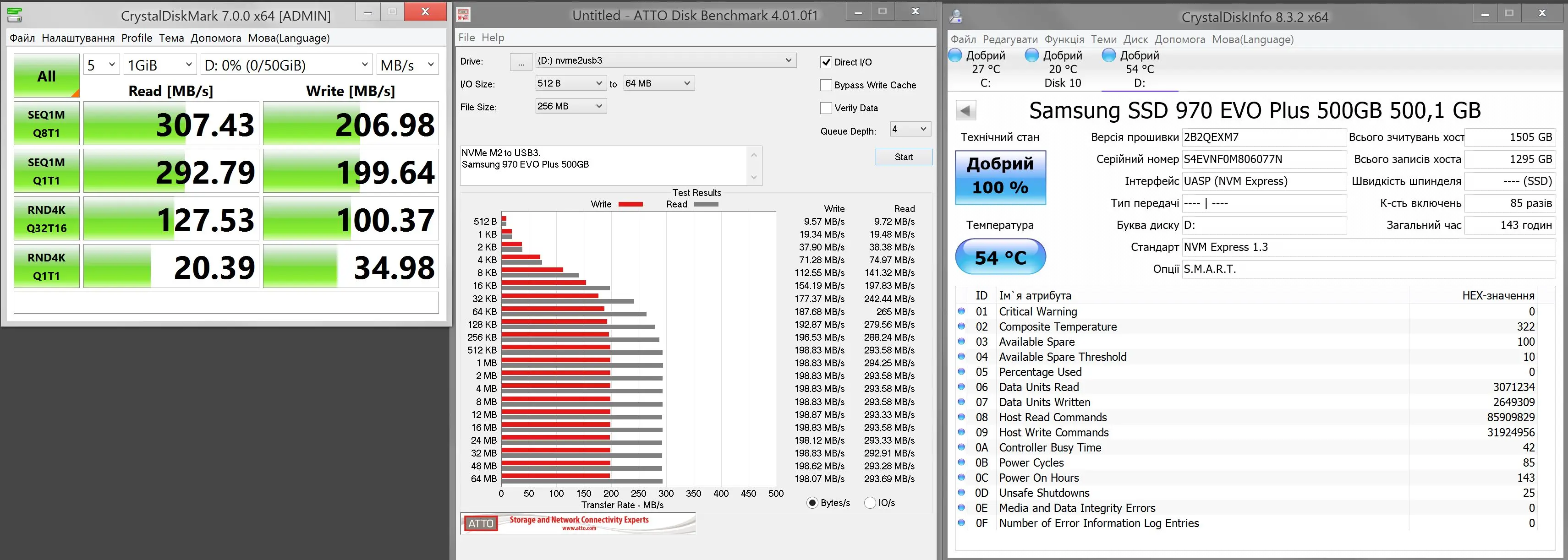Open the Функція menu in CrystalDiskInfo
1568x560 pixels.
coord(1064,39)
